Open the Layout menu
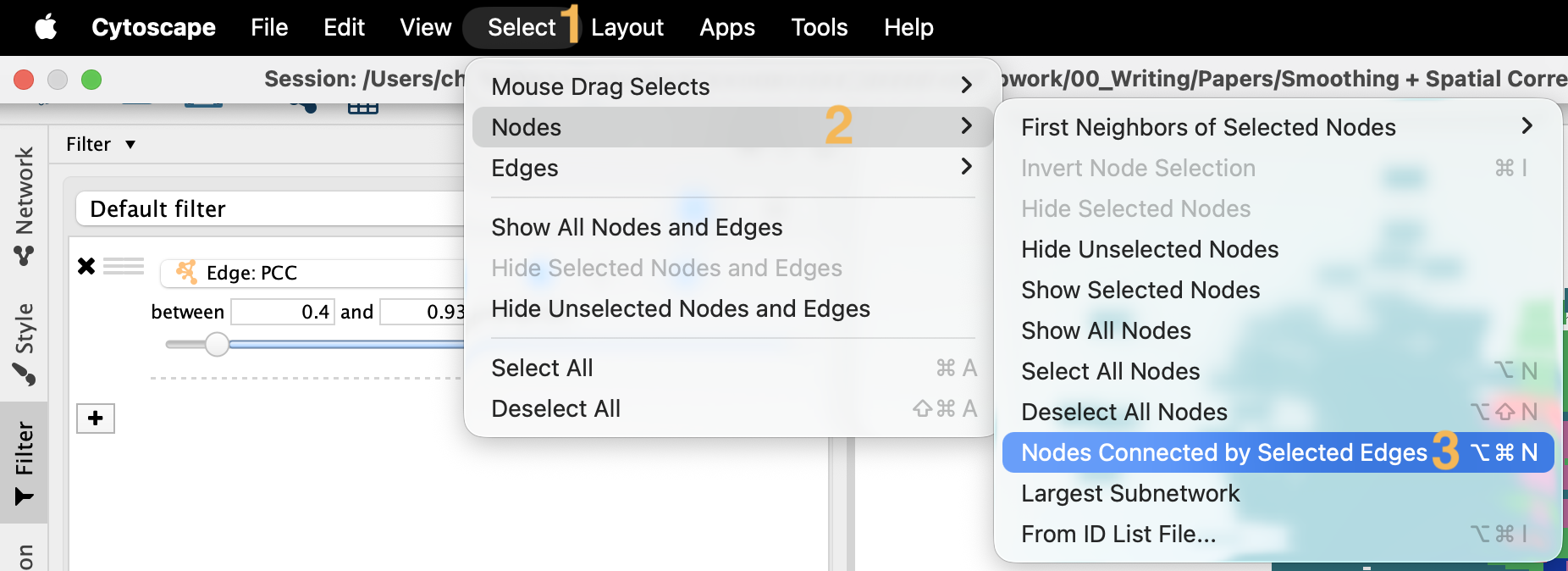Image resolution: width=1568 pixels, height=571 pixels. coord(627,27)
